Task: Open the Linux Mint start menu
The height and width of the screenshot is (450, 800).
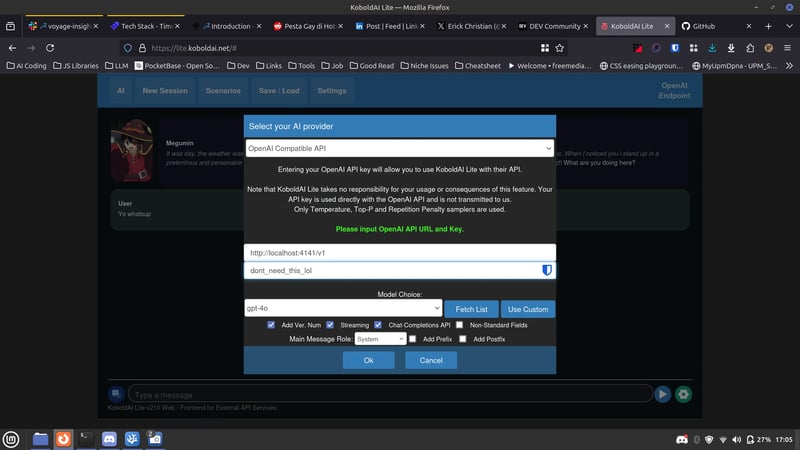Action: [x=11, y=439]
